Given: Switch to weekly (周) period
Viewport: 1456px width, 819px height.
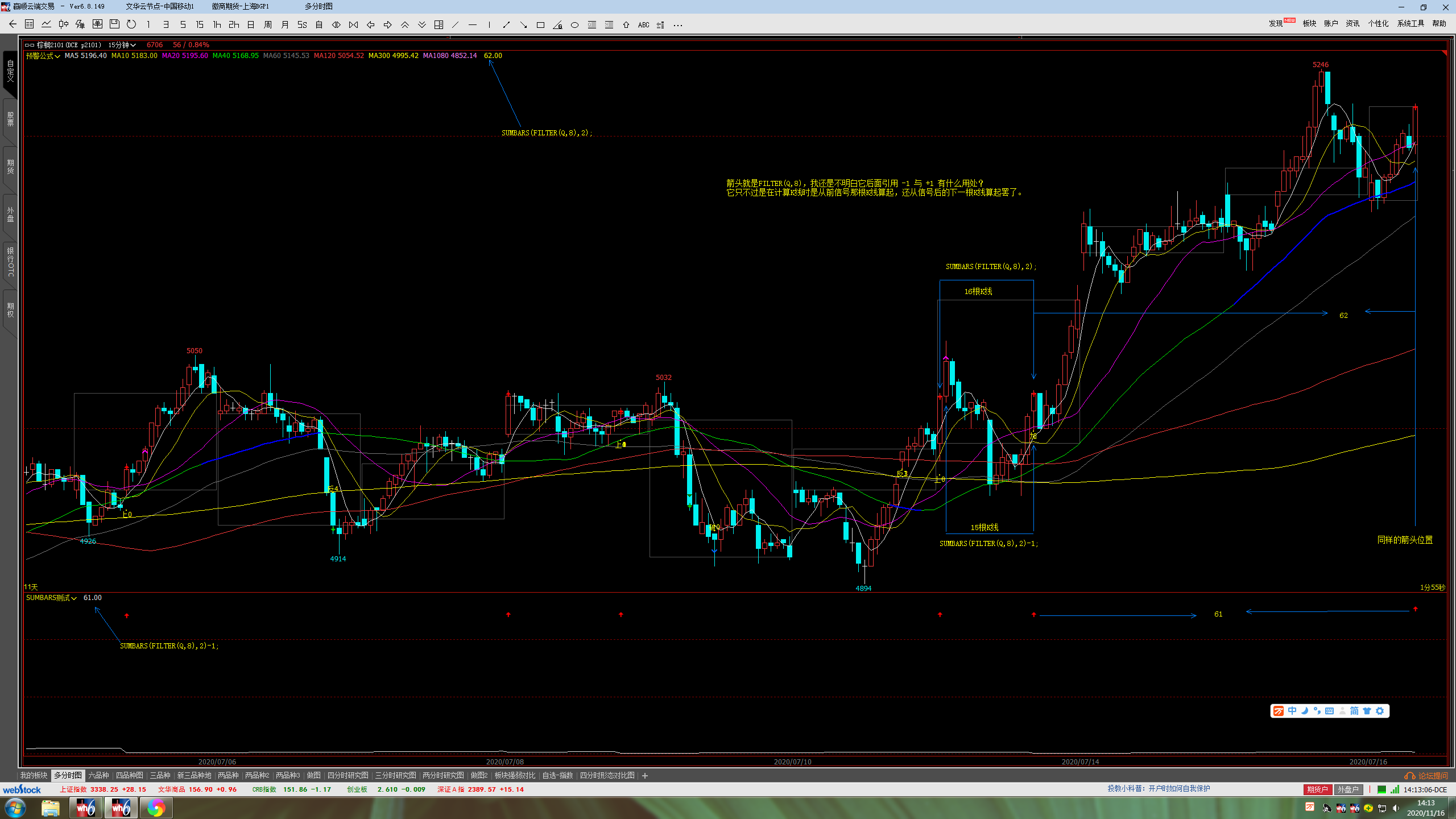Looking at the screenshot, I should [268, 25].
